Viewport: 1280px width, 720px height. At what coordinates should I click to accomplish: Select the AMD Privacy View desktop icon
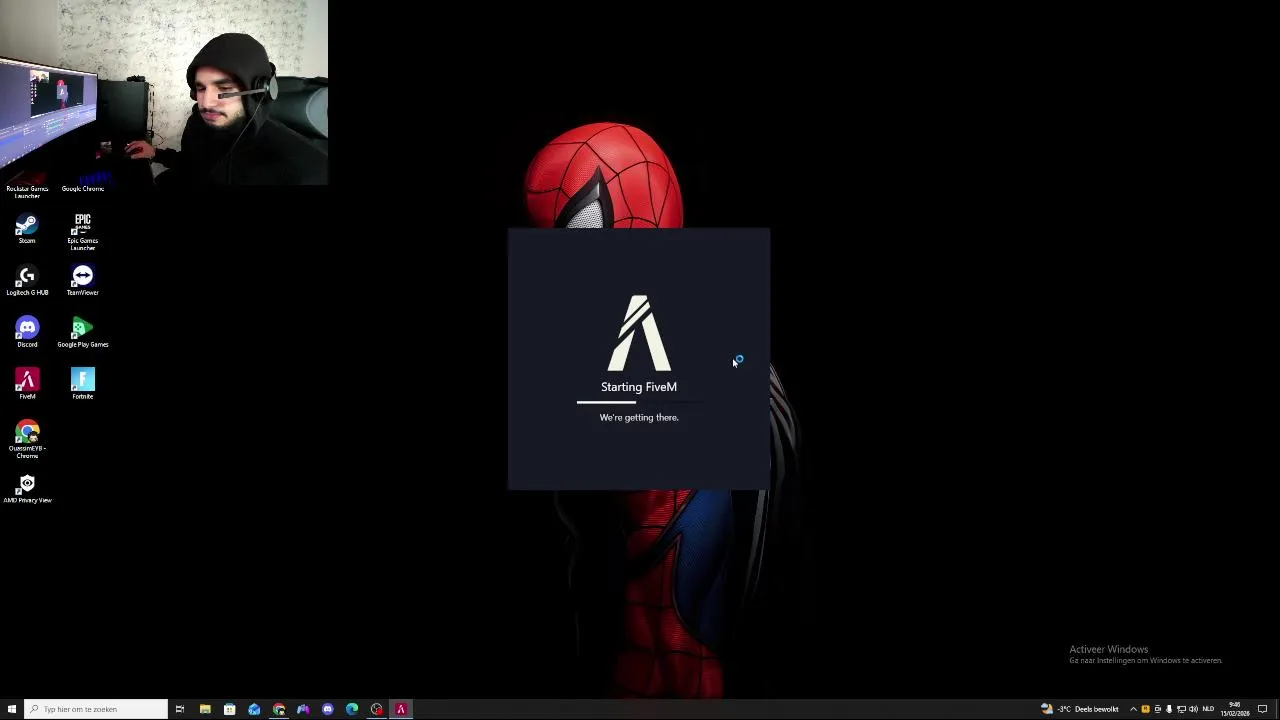27,489
